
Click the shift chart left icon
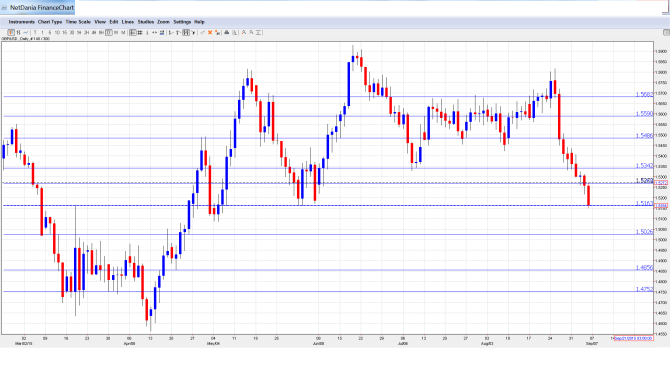pos(171,32)
